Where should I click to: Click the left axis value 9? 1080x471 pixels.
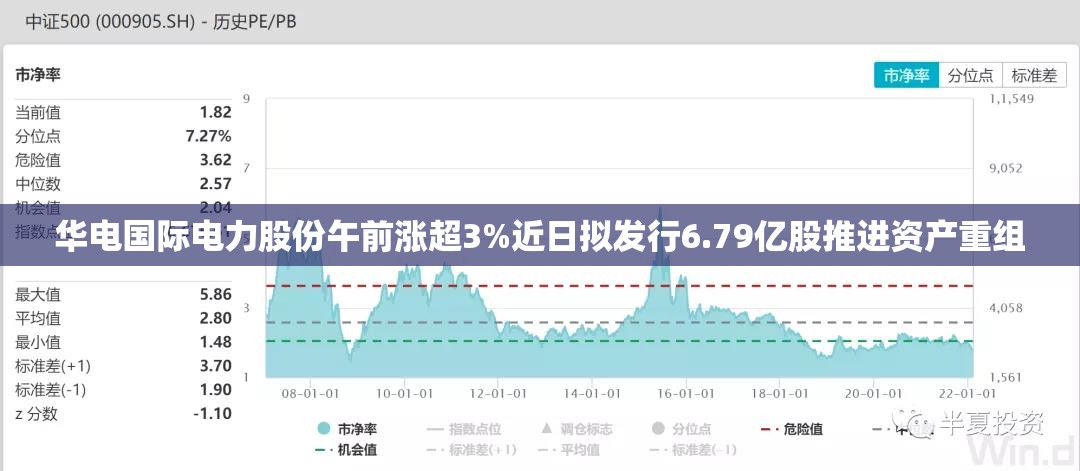(247, 98)
